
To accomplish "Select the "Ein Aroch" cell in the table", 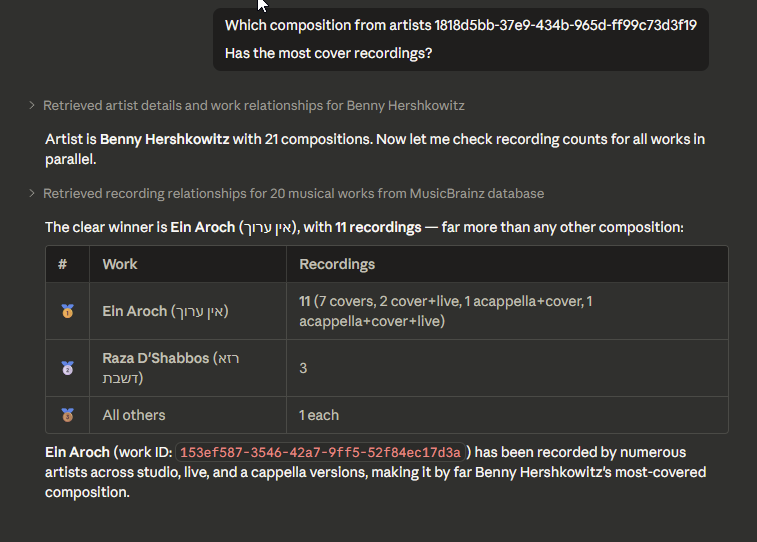I will click(166, 311).
